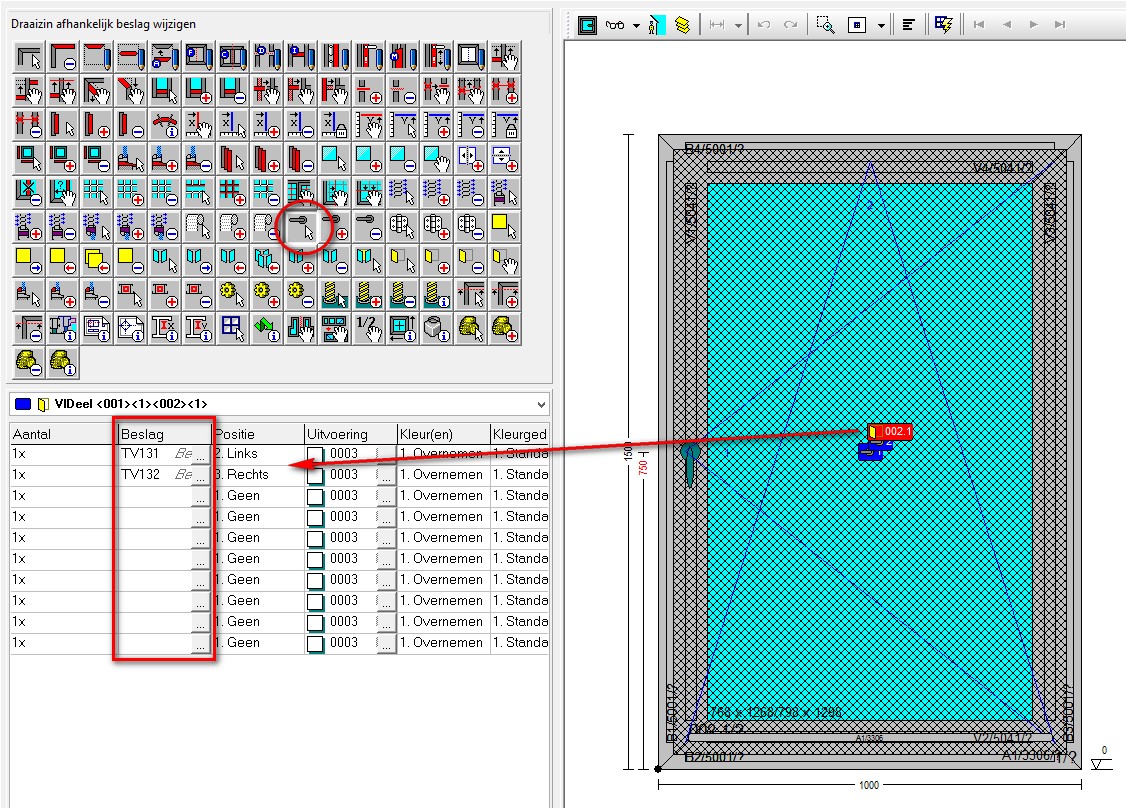The width and height of the screenshot is (1126, 808).
Task: Click the screw with cursor arrow icon
Action: point(335,294)
